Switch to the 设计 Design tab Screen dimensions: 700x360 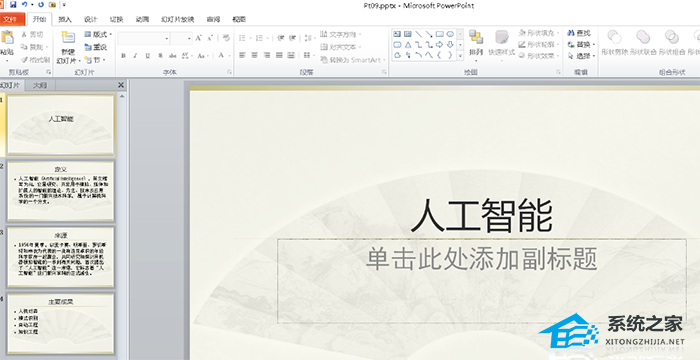[x=91, y=19]
